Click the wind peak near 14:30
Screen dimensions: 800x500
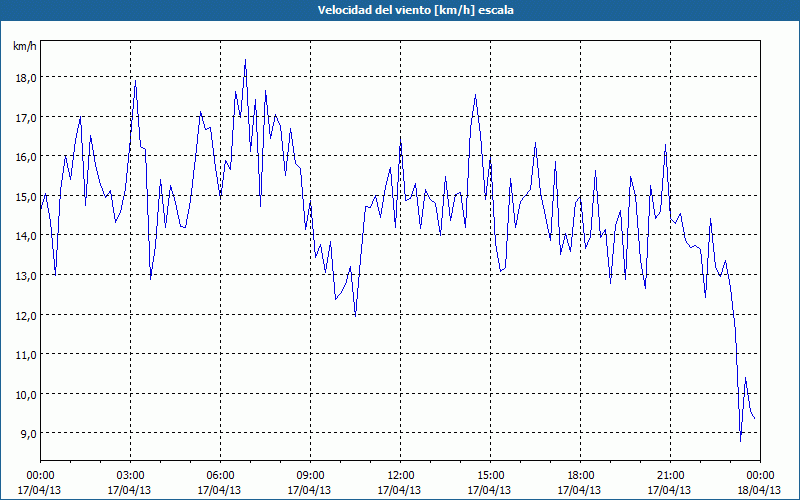pos(476,94)
